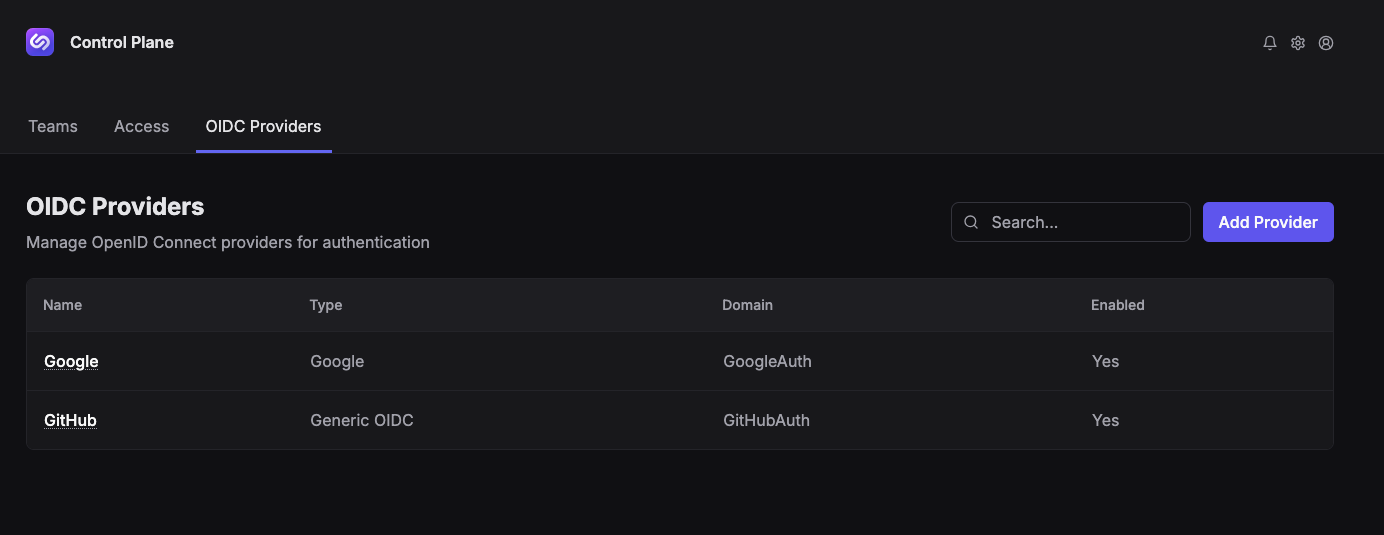Click the Domain column header
The image size is (1384, 535).
[748, 305]
